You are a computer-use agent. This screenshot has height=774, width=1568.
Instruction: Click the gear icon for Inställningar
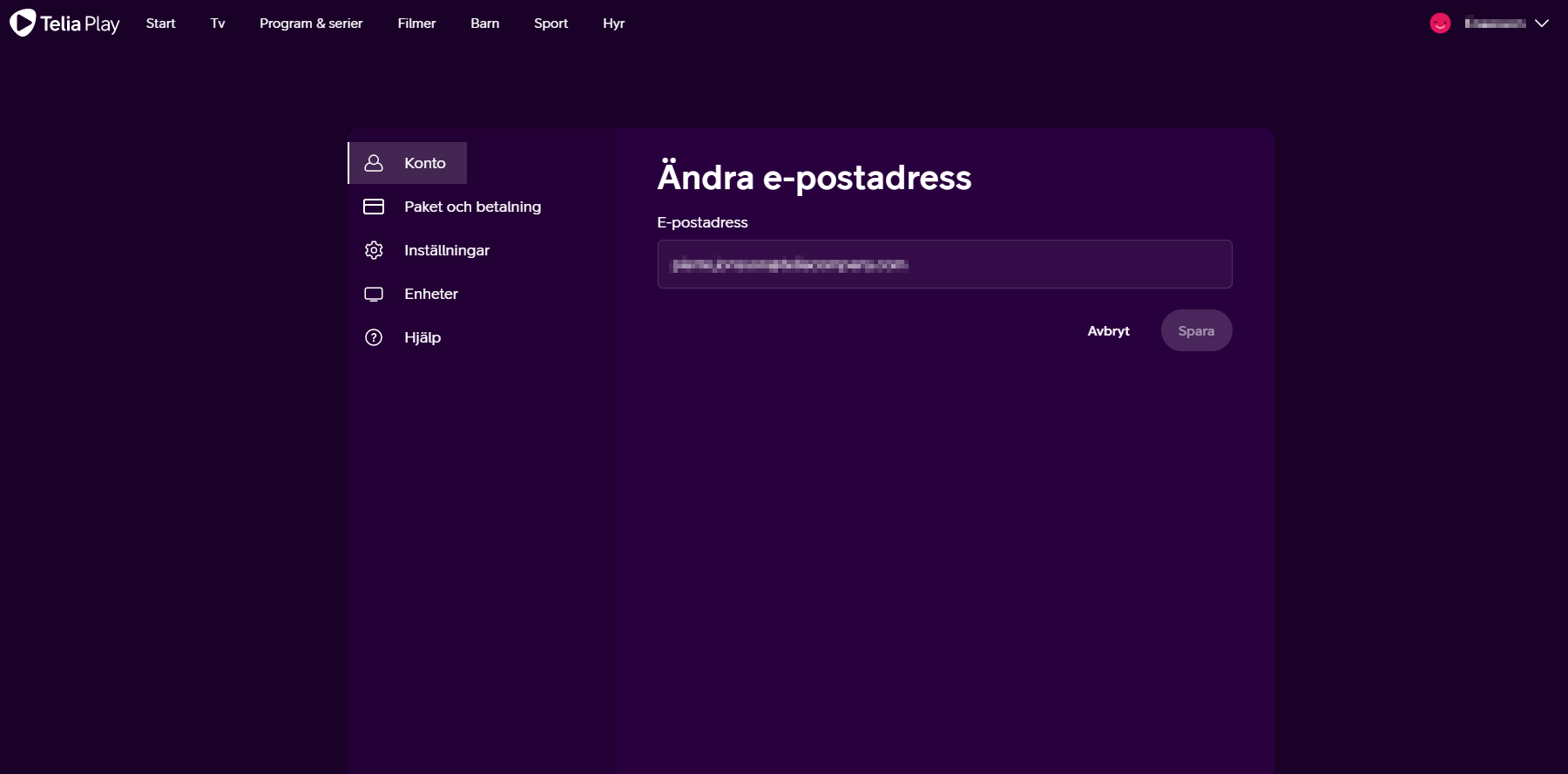click(374, 250)
